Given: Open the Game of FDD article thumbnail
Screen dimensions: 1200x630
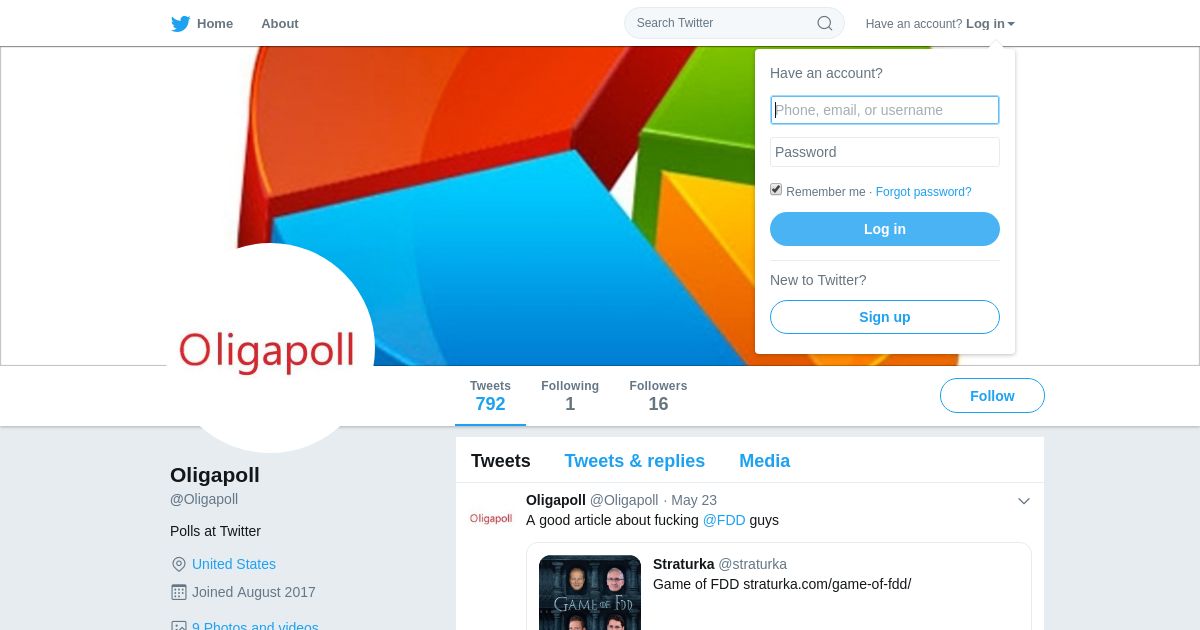Looking at the screenshot, I should tap(590, 592).
